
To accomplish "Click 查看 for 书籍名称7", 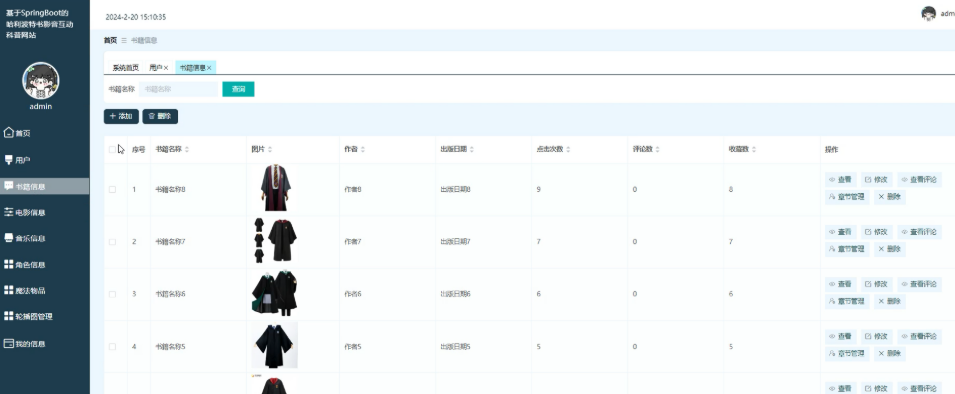I will click(840, 232).
